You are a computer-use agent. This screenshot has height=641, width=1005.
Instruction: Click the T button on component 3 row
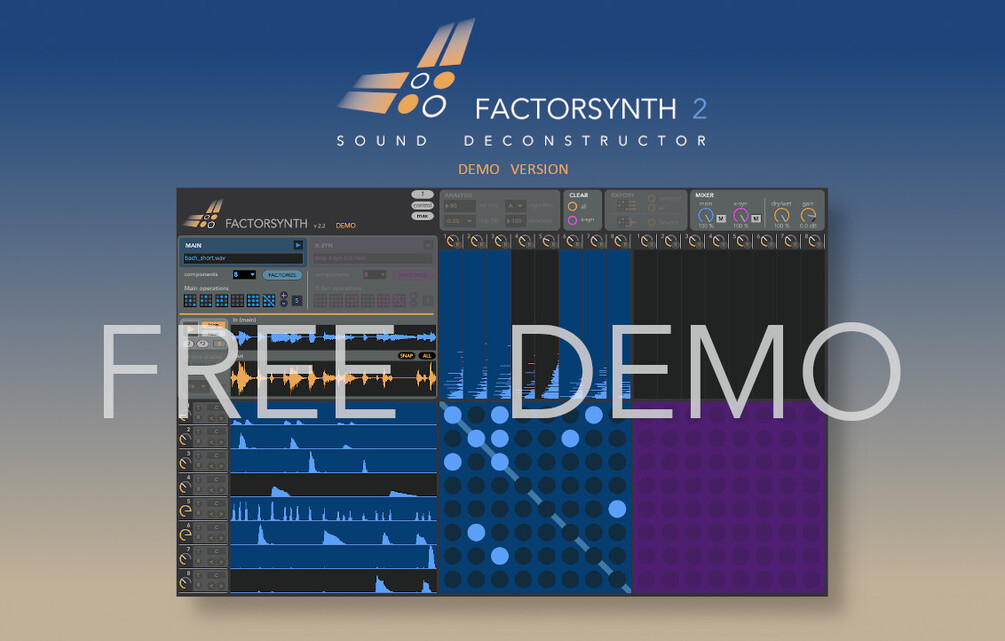coord(199,456)
